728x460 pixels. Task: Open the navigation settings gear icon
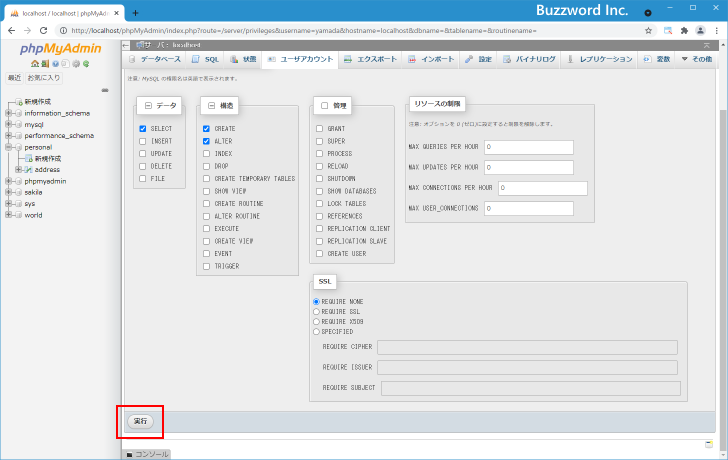(76, 64)
